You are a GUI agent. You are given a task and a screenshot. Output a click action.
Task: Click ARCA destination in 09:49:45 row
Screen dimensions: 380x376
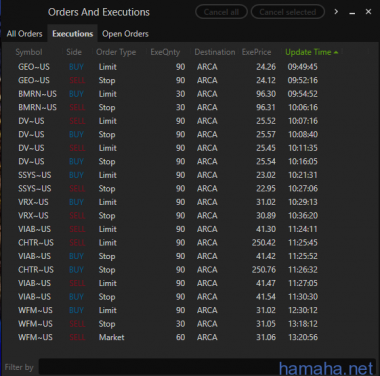click(x=207, y=67)
